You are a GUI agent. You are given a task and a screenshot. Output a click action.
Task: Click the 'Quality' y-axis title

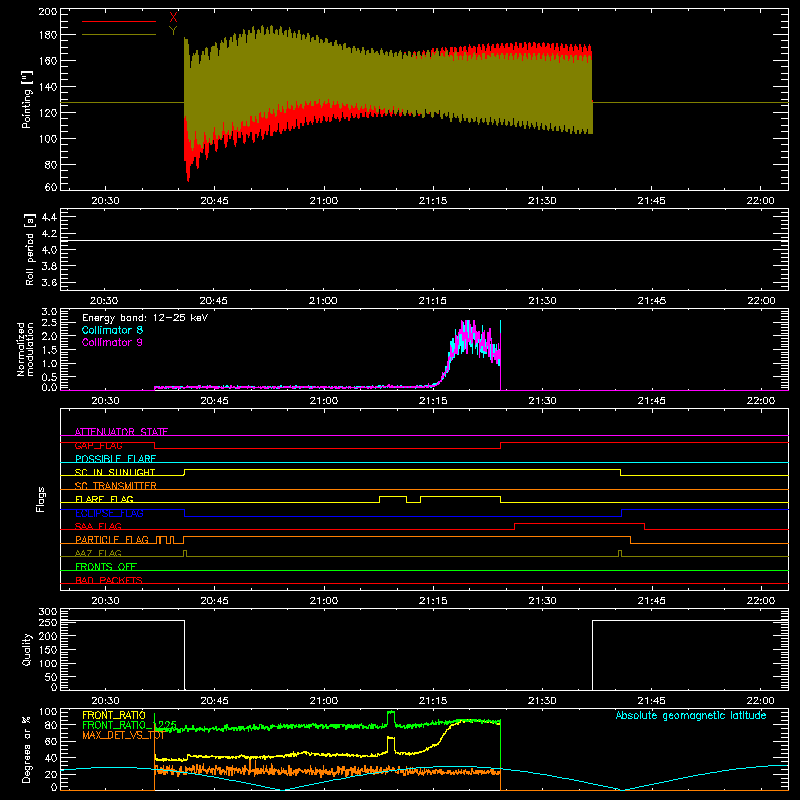click(27, 649)
